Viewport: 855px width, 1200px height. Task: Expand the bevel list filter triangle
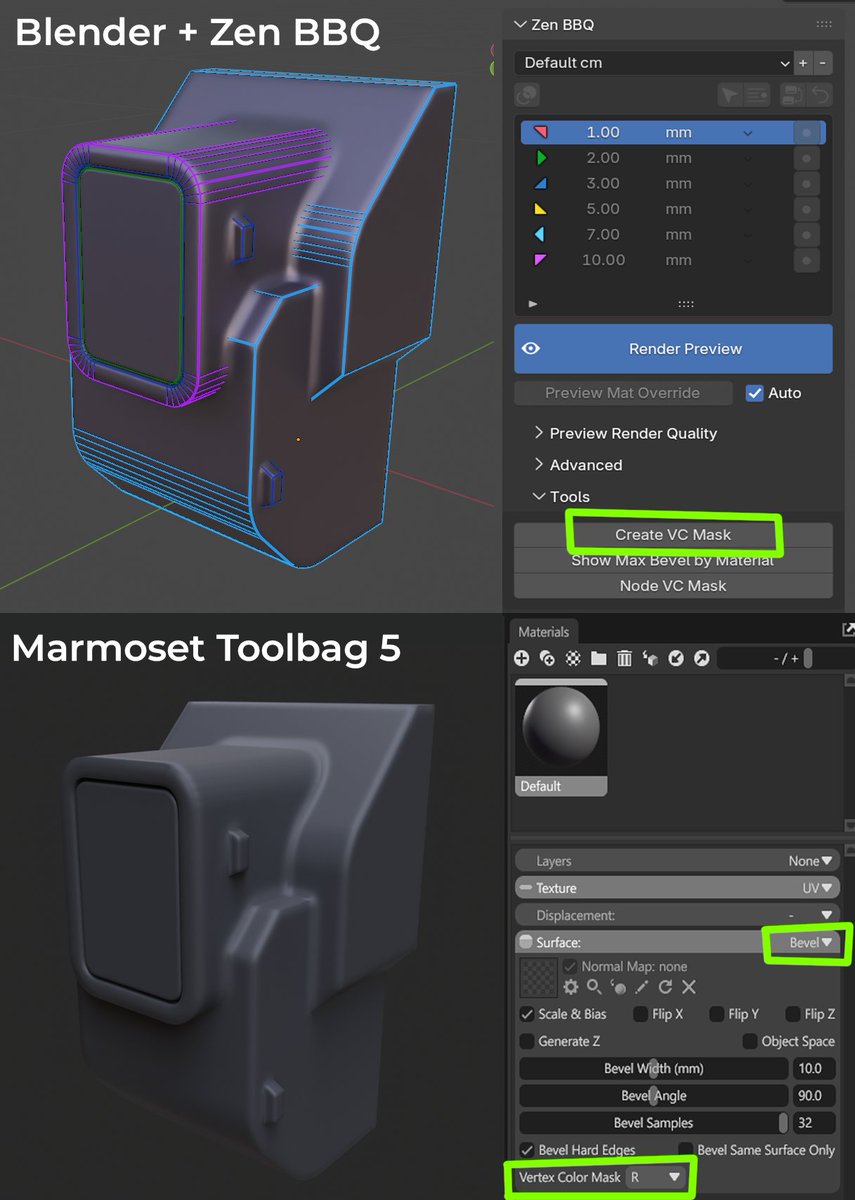coord(533,303)
